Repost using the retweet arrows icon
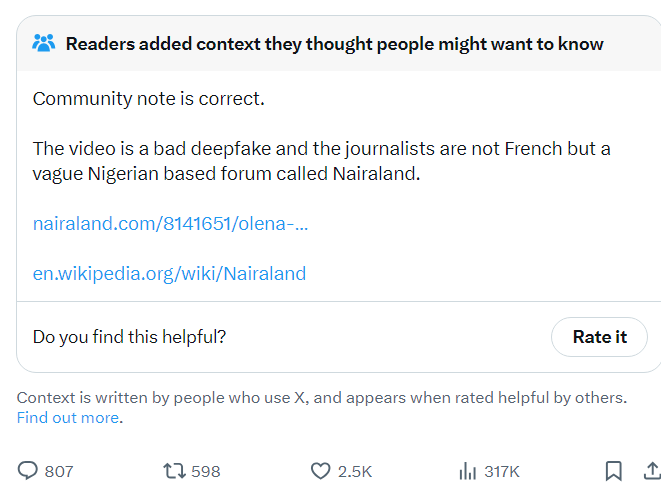661x488 pixels. (174, 471)
